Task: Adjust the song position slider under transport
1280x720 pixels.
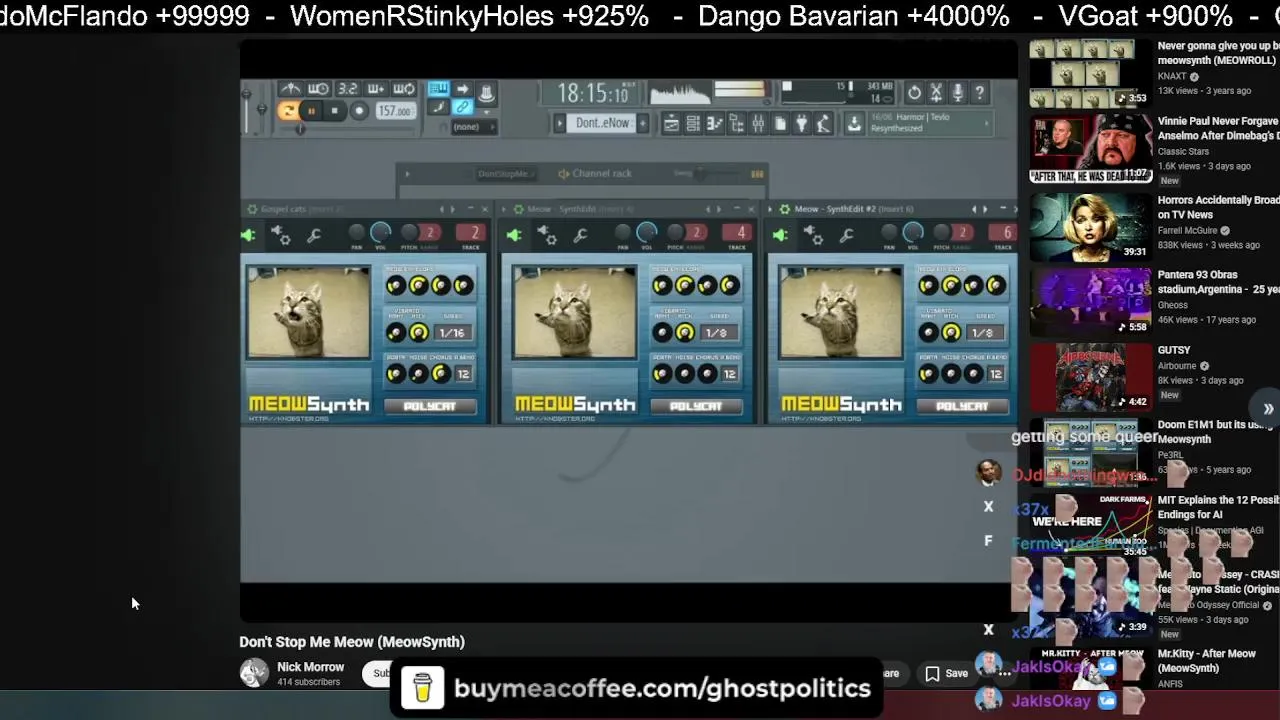Action: click(300, 128)
